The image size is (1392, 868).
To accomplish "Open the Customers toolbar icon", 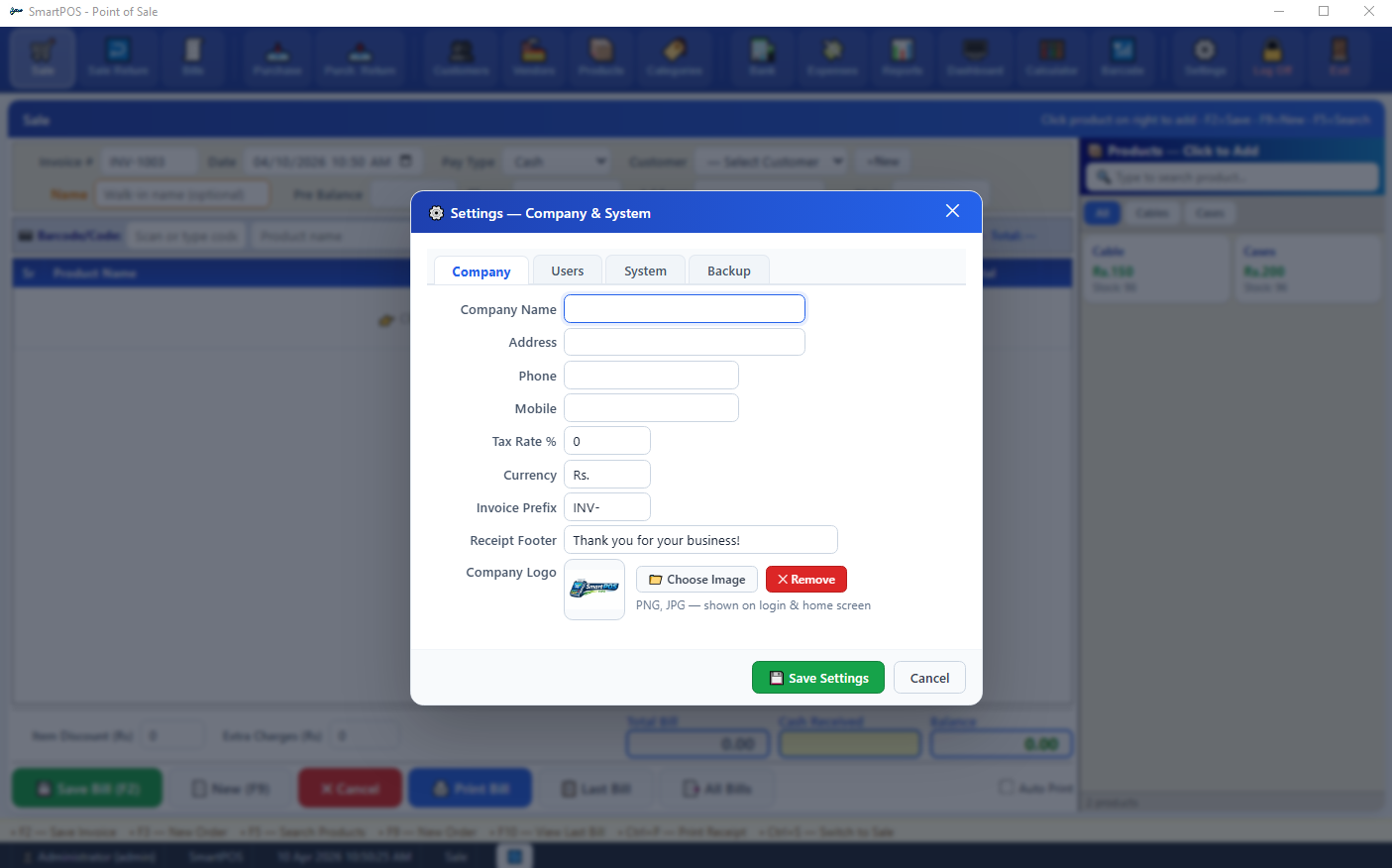I will pos(461,57).
